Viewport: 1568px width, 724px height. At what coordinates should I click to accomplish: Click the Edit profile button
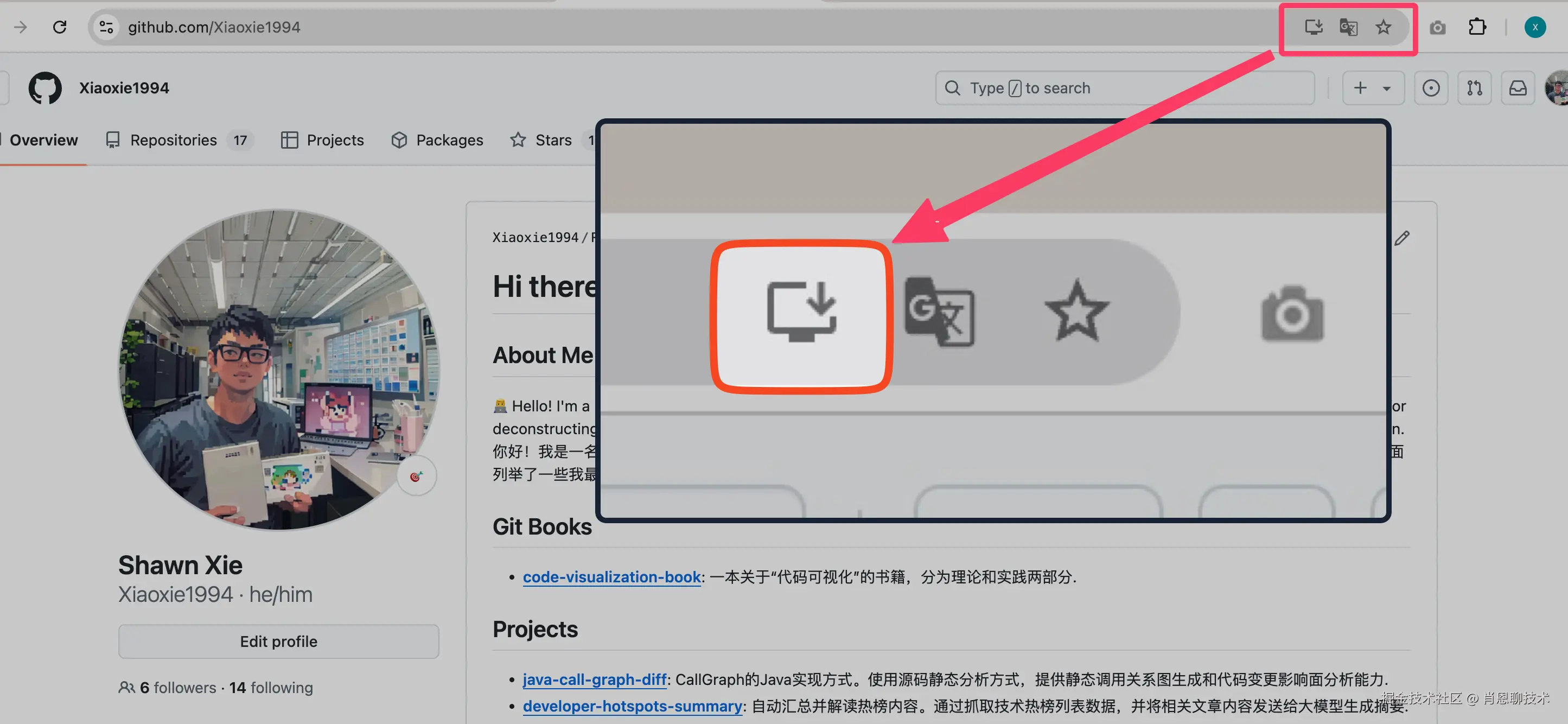tap(278, 641)
